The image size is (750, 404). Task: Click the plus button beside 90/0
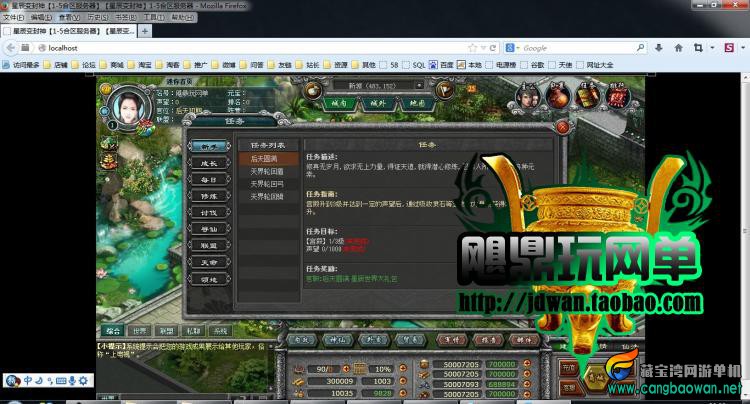346,369
